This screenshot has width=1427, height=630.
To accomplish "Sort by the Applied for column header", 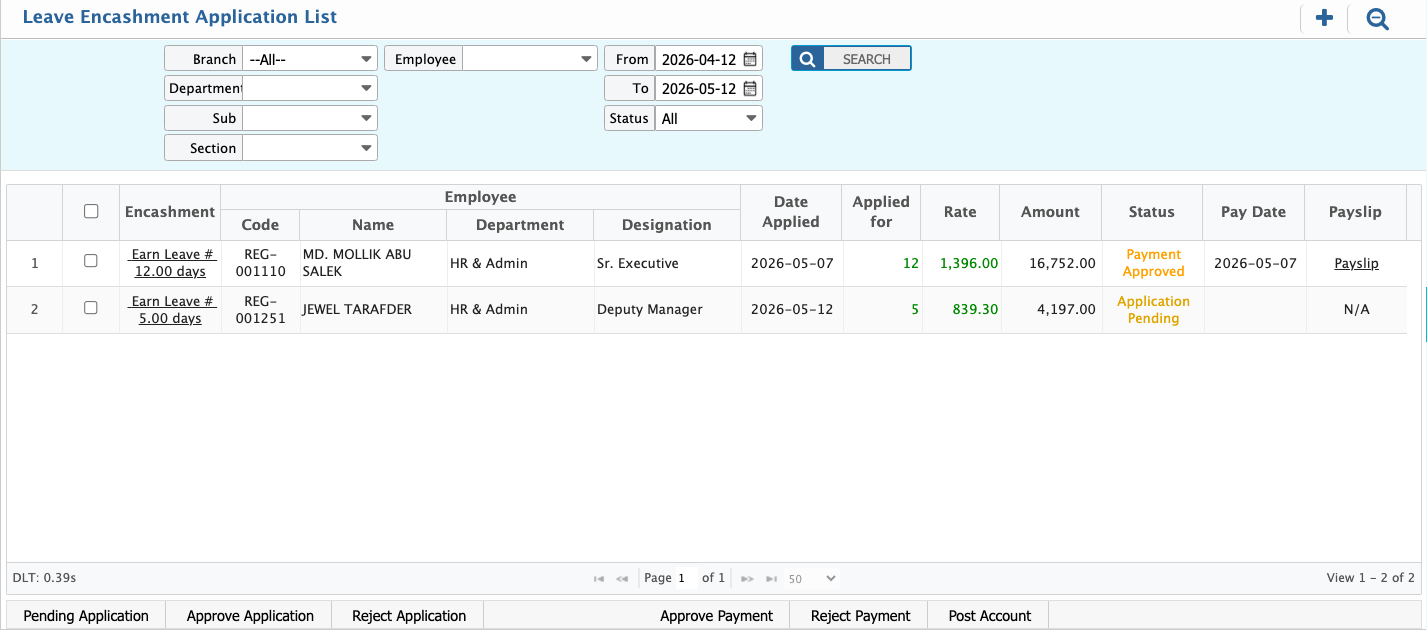I will 881,212.
